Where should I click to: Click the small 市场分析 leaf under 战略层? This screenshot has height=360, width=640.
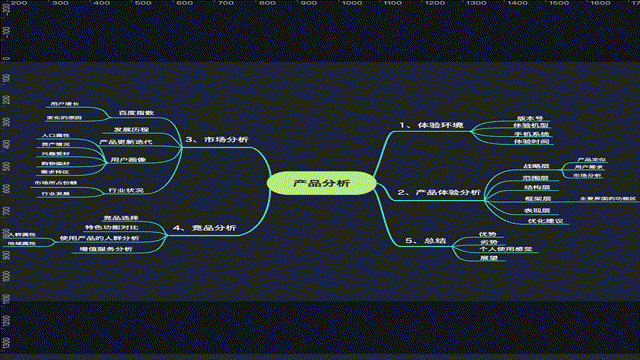[x=587, y=176]
